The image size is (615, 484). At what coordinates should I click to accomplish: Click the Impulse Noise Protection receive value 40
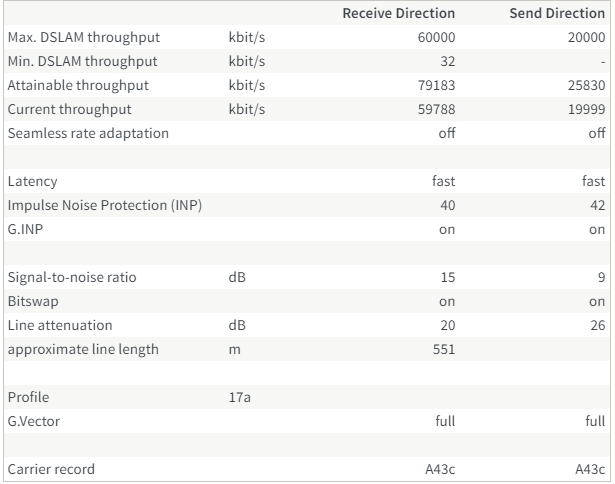click(x=447, y=205)
